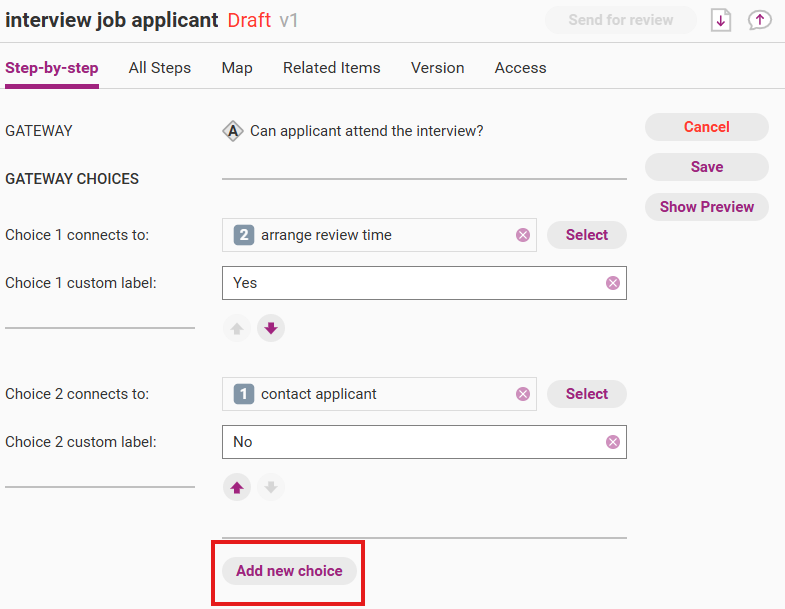Select a step for Choice 1
The width and height of the screenshot is (785, 609).
tap(587, 235)
